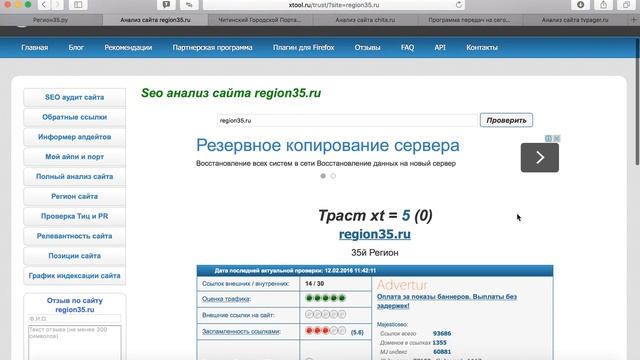Viewport: 640px width, 360px height.
Task: Open Главная in the blue menu
Action: (35, 47)
